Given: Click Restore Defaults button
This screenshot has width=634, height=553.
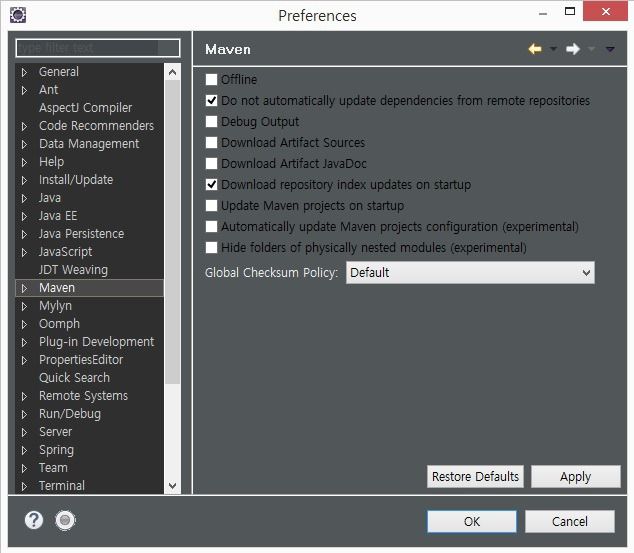Looking at the screenshot, I should [475, 477].
